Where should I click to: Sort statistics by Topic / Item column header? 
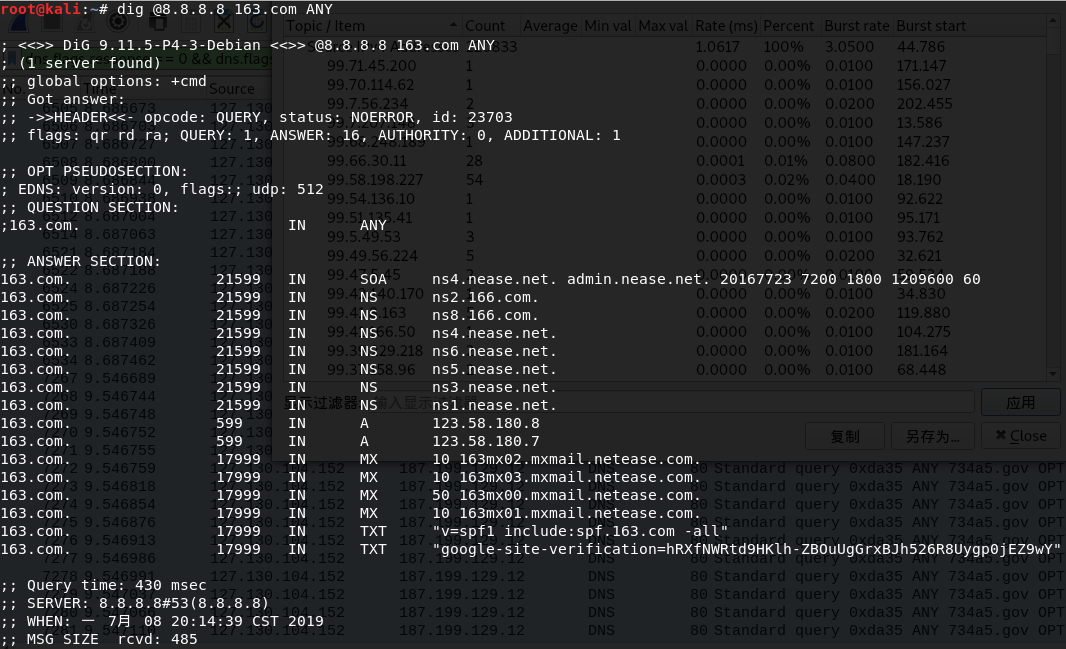click(x=372, y=26)
